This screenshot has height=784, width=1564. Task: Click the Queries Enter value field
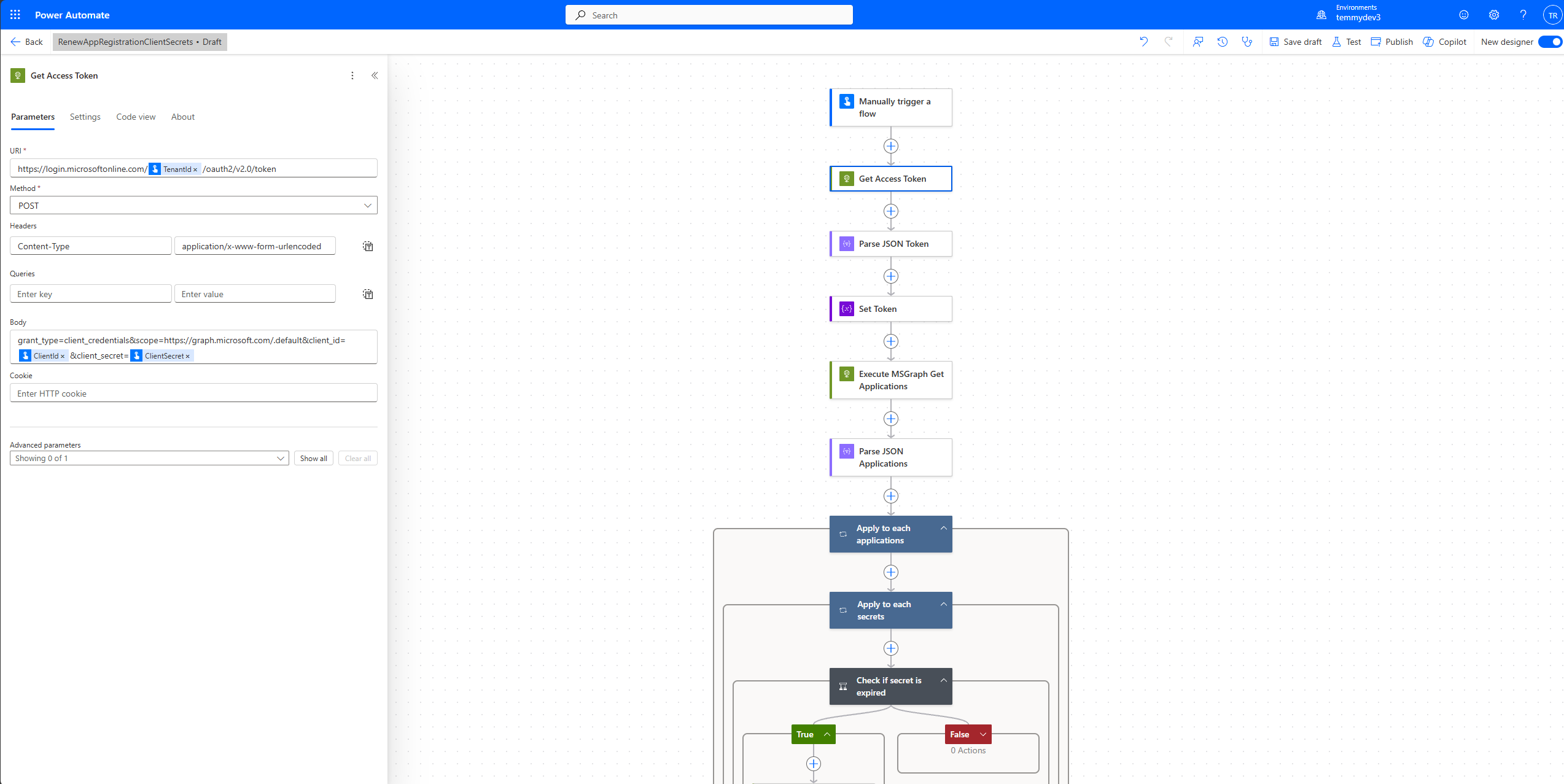coord(255,294)
